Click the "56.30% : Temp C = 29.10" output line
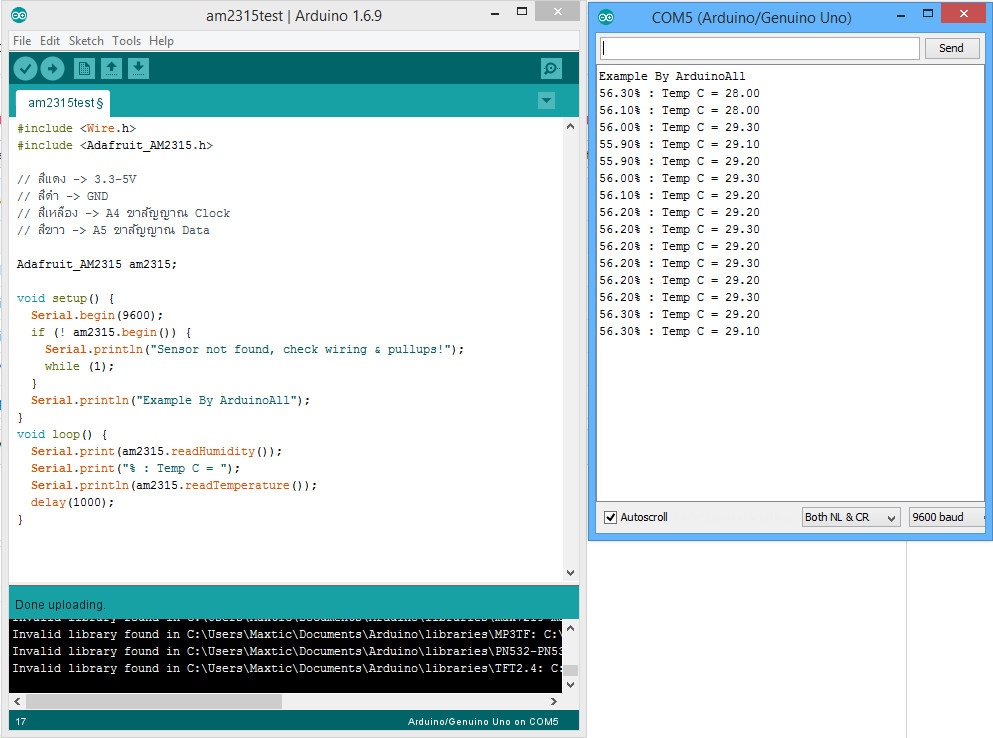Viewport: 993px width, 738px height. click(679, 331)
